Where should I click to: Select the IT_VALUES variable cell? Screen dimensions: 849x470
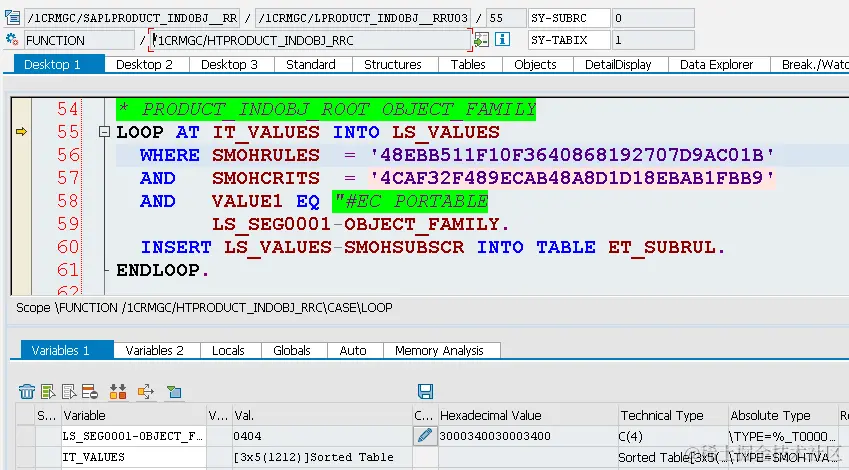(x=134, y=457)
